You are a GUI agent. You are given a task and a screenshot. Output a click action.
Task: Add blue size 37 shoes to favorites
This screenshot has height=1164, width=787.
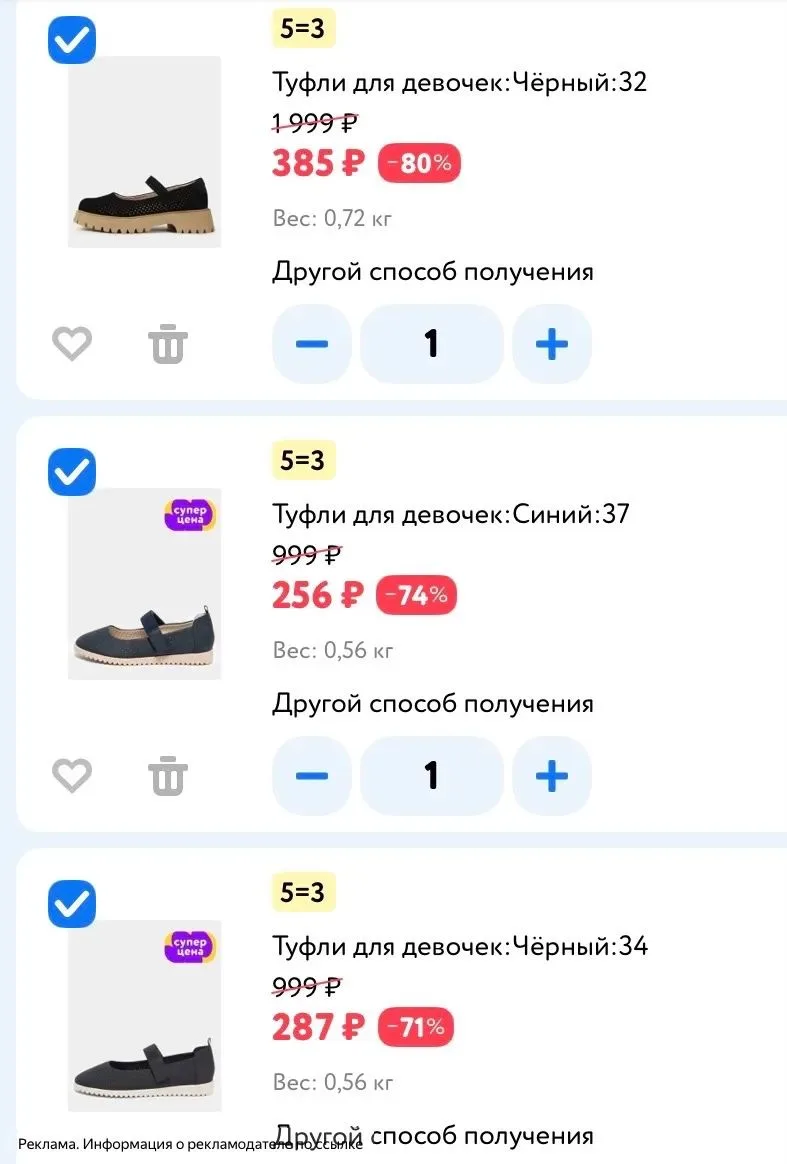click(72, 776)
